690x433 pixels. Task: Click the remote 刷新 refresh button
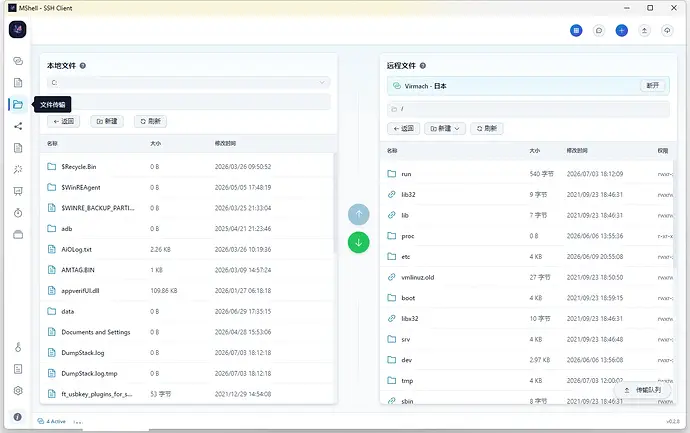487,128
